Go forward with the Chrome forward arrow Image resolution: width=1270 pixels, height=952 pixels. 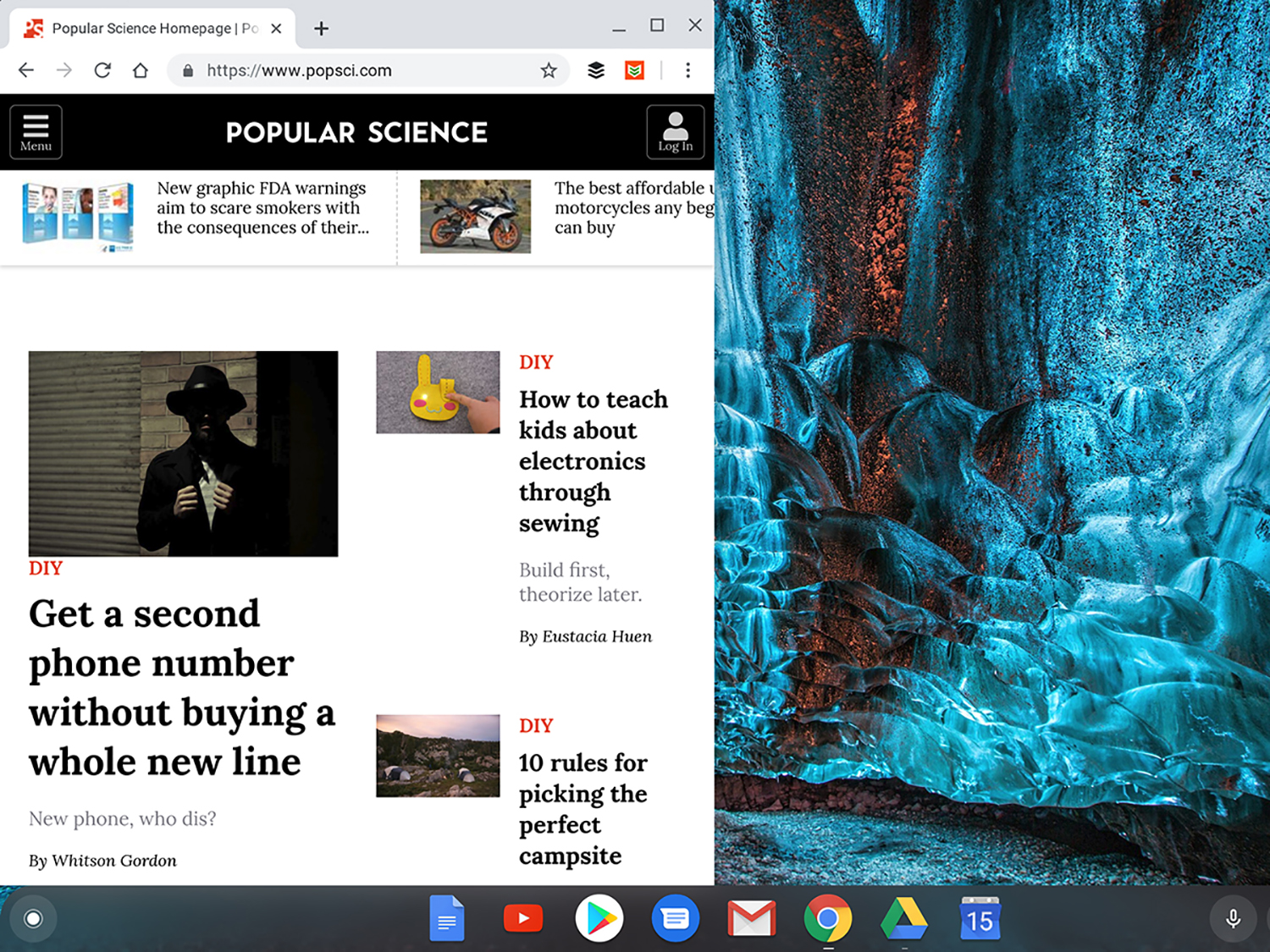(x=64, y=70)
